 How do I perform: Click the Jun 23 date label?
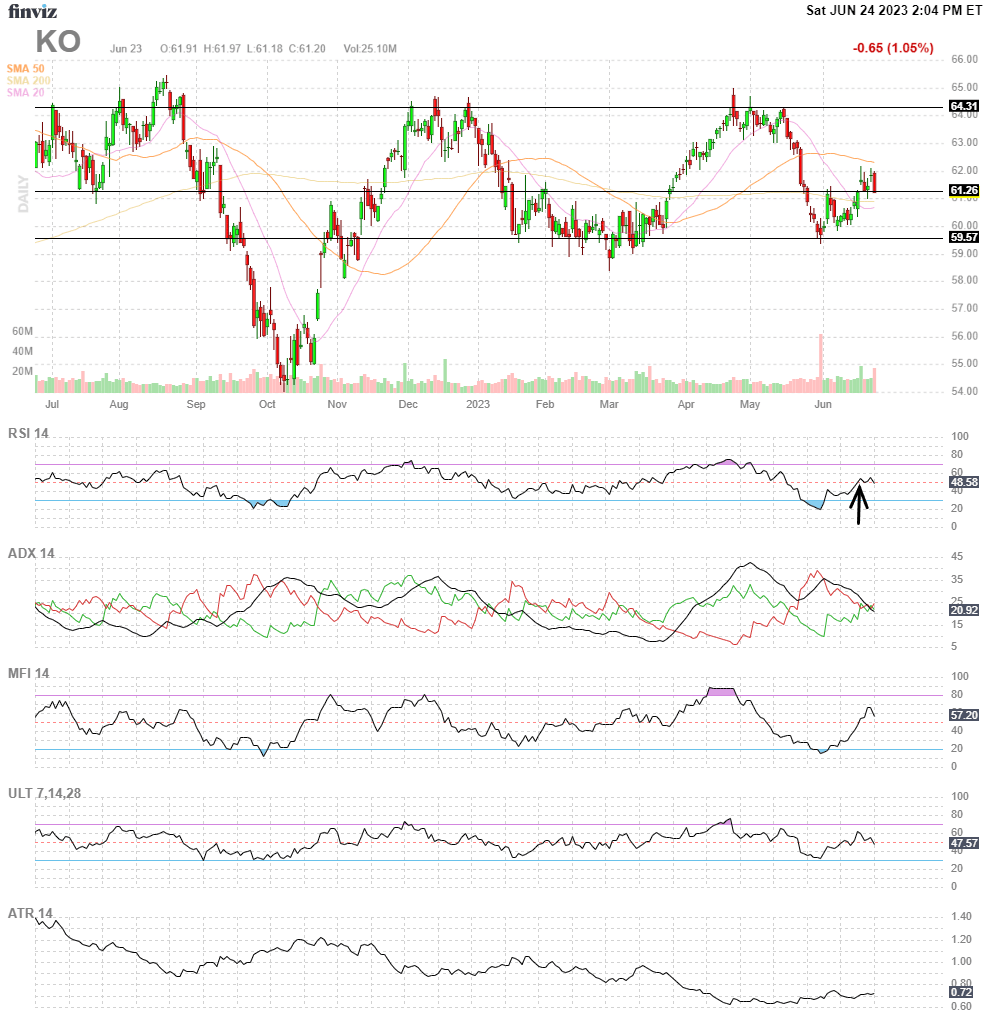126,48
